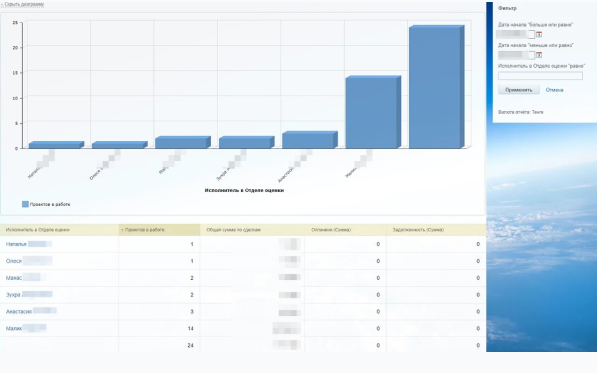
Task: Apply the filter with Применить button
Action: pyautogui.click(x=519, y=90)
